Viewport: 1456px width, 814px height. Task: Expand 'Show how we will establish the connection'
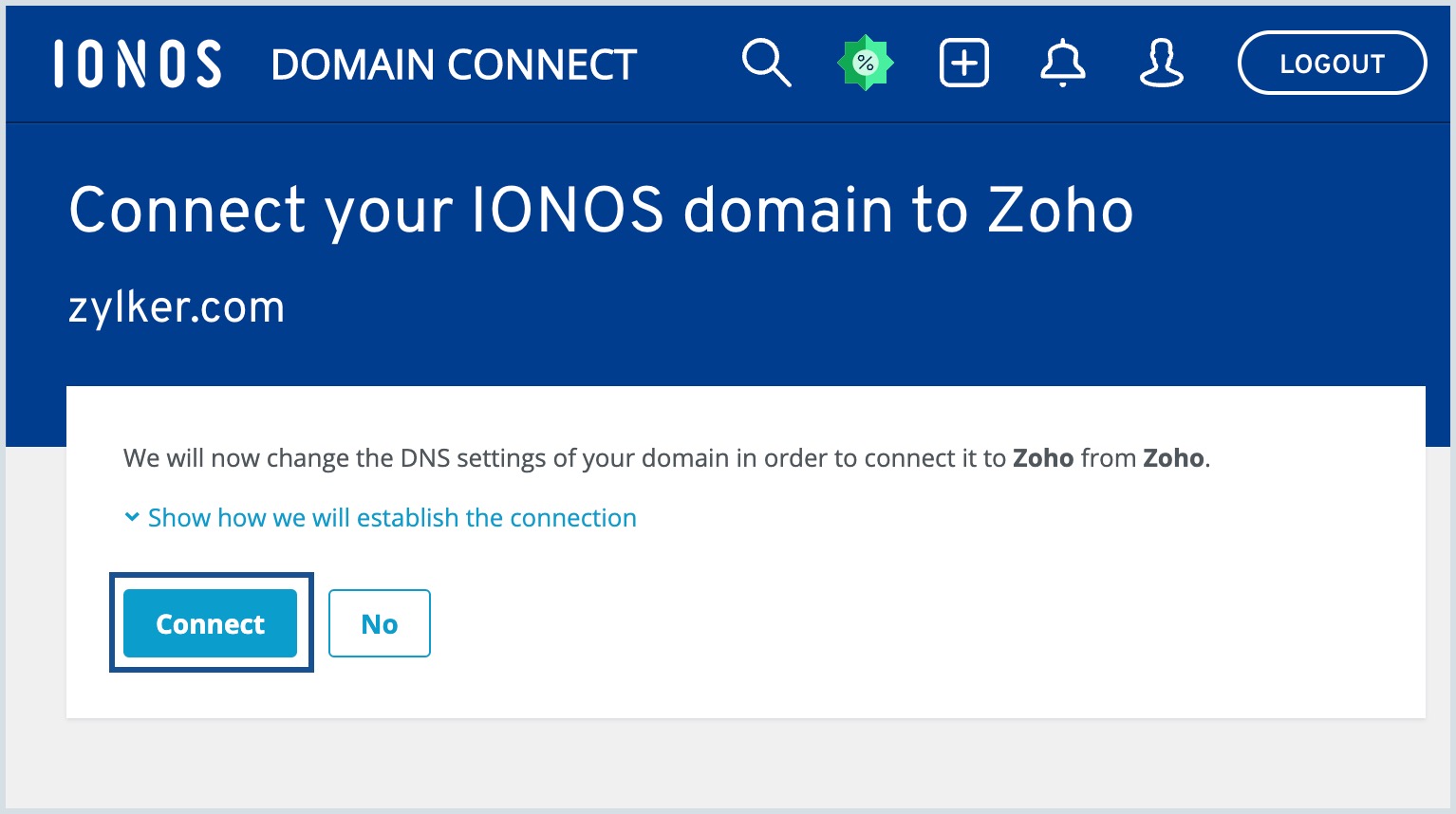(x=392, y=518)
